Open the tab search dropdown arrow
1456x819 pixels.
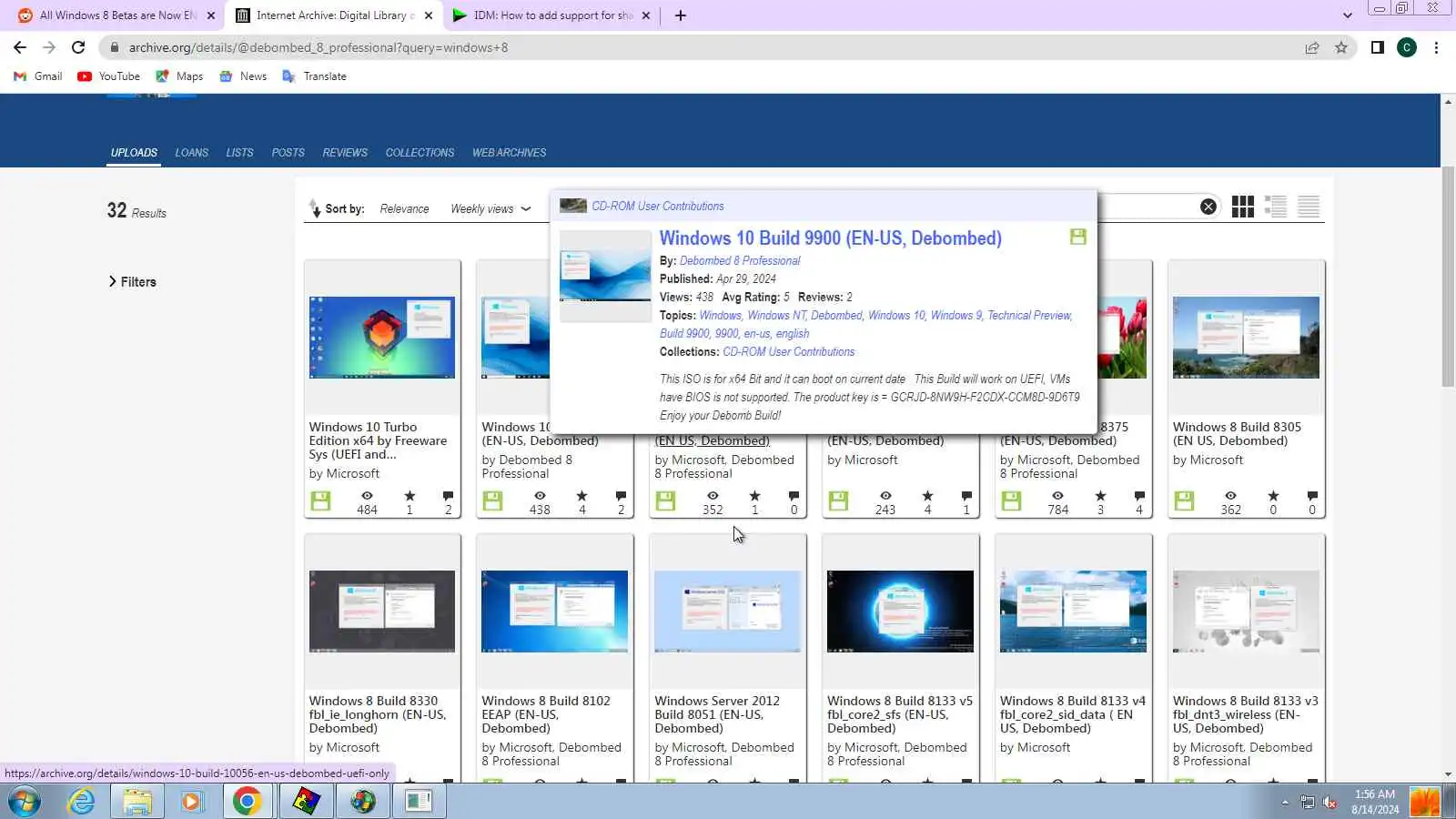click(1348, 15)
